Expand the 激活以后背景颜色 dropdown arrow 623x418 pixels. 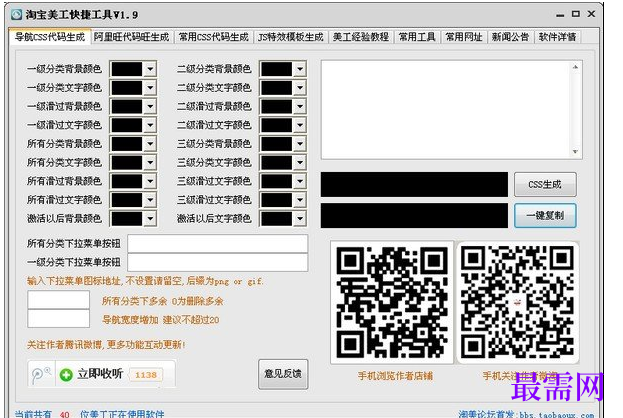click(x=150, y=218)
